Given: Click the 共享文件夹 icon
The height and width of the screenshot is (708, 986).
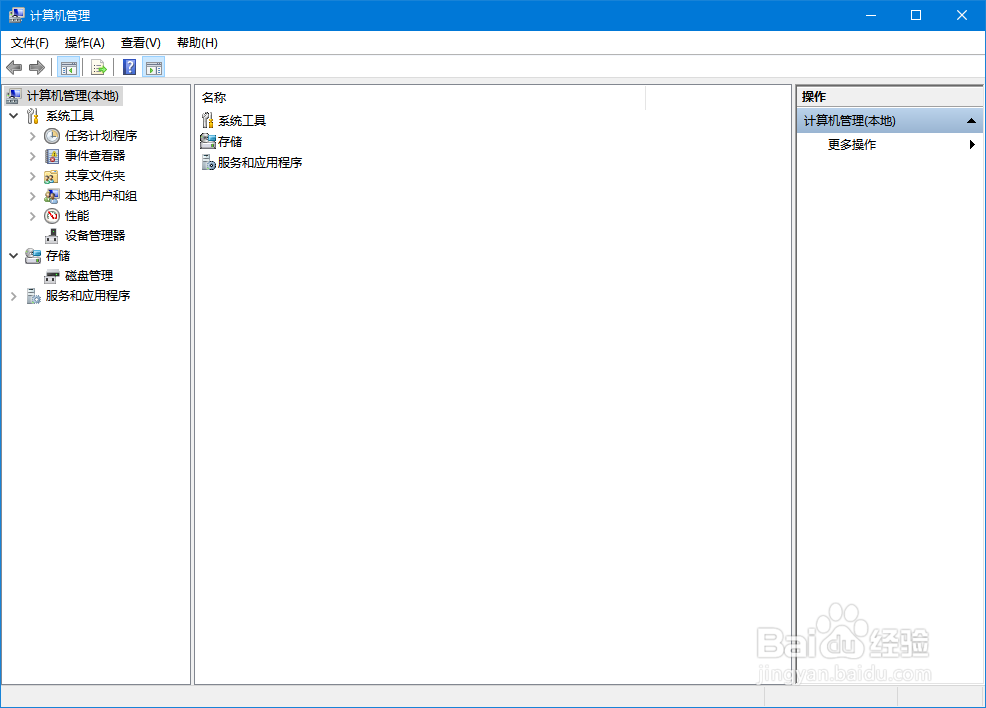Looking at the screenshot, I should tap(52, 176).
